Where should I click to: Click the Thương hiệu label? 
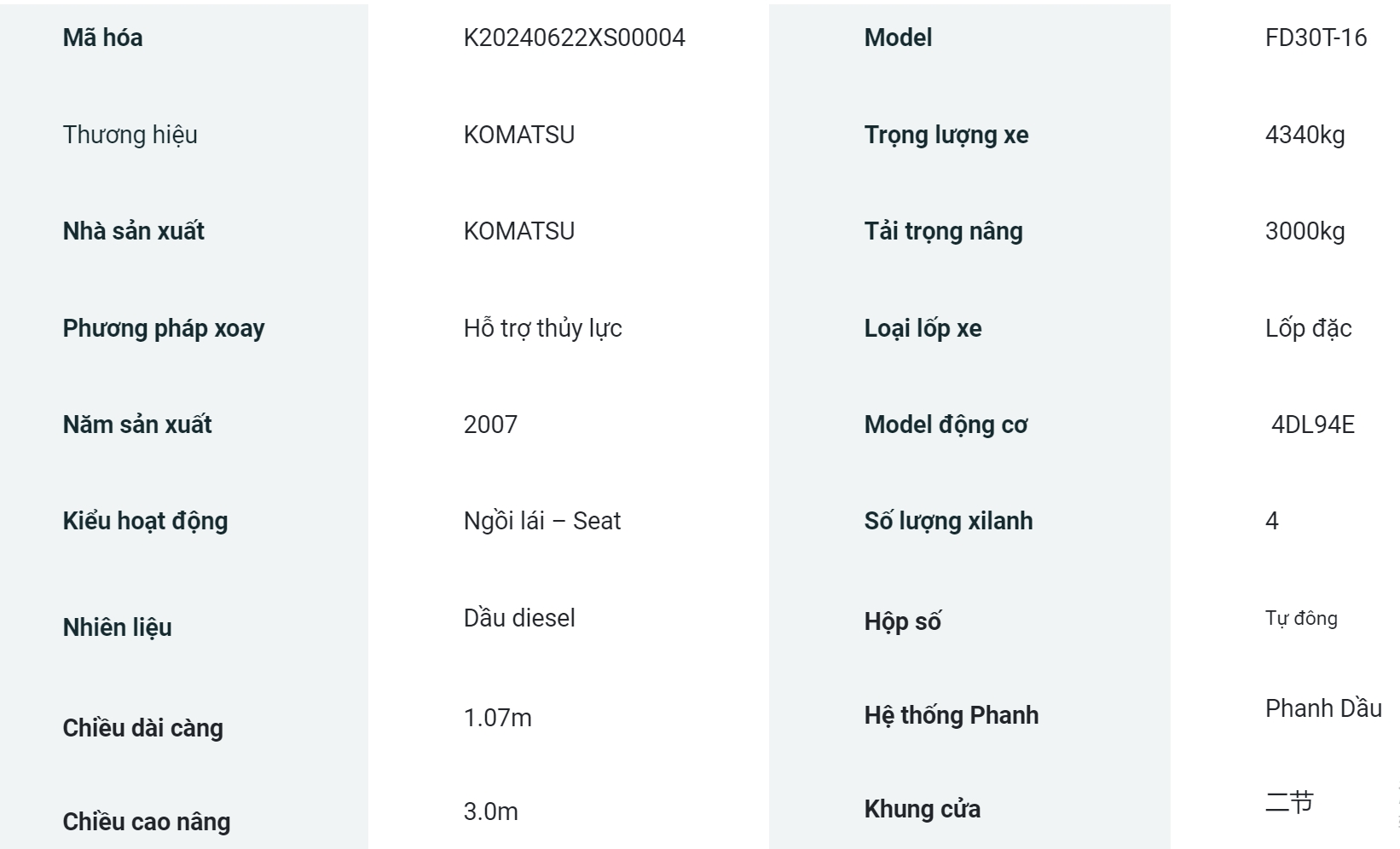130,135
